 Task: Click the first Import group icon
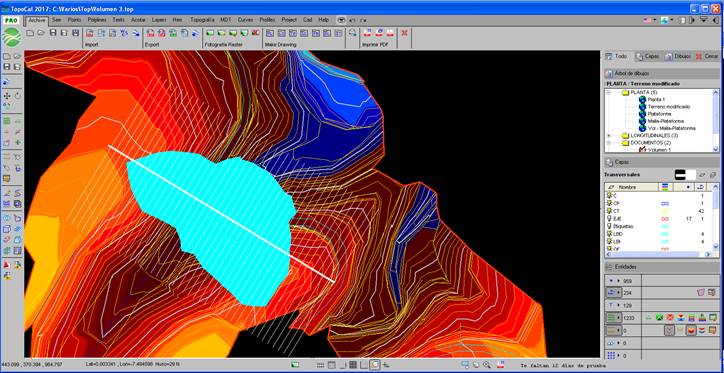(90, 33)
